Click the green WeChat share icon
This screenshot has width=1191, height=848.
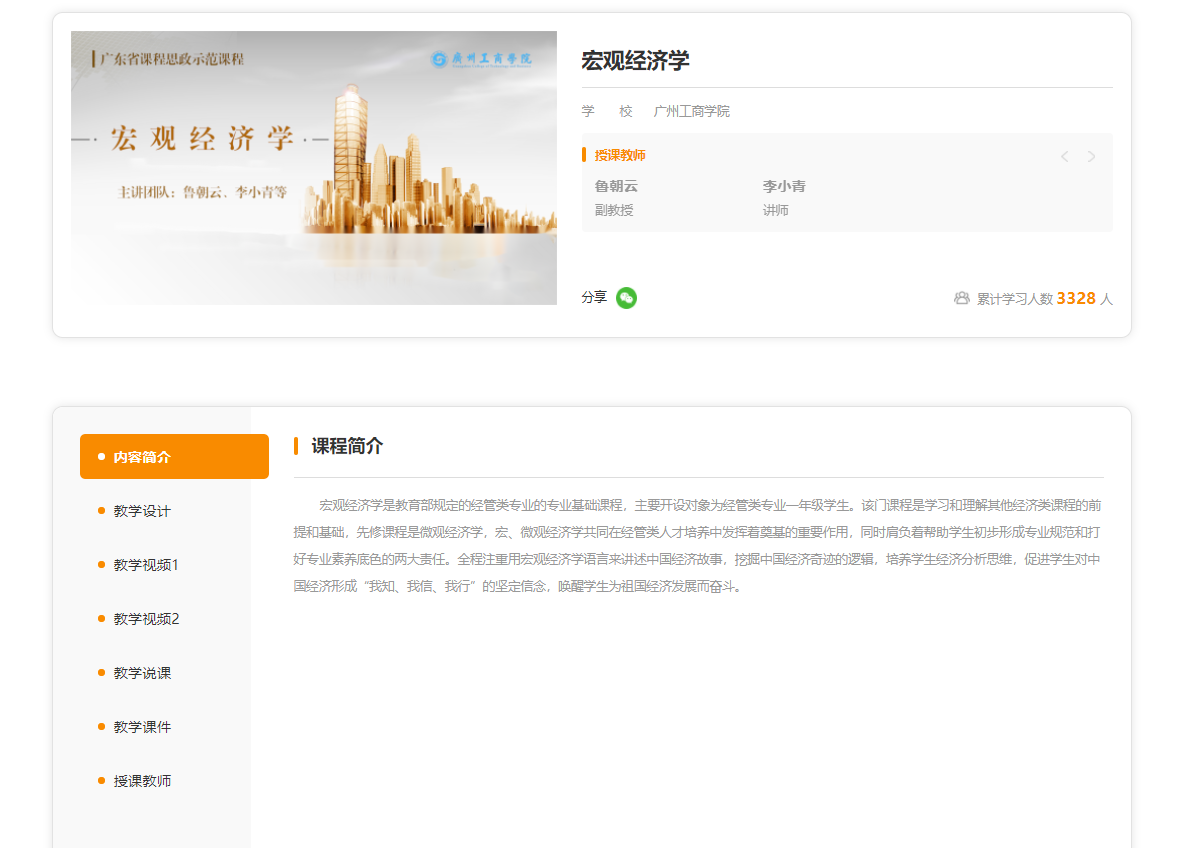click(x=626, y=298)
